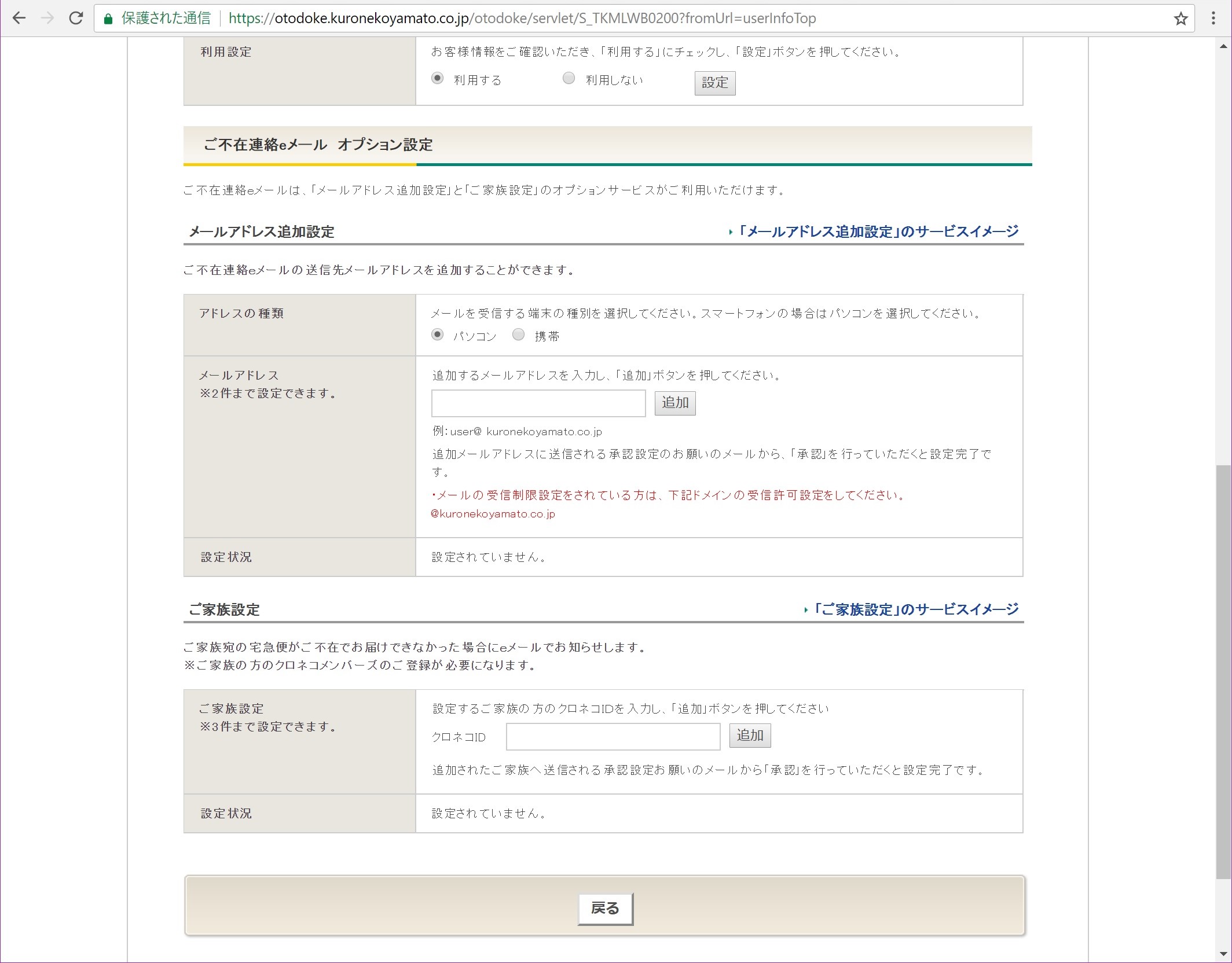The width and height of the screenshot is (1232, 963).
Task: Open ご家族設定 service image link
Action: [915, 609]
